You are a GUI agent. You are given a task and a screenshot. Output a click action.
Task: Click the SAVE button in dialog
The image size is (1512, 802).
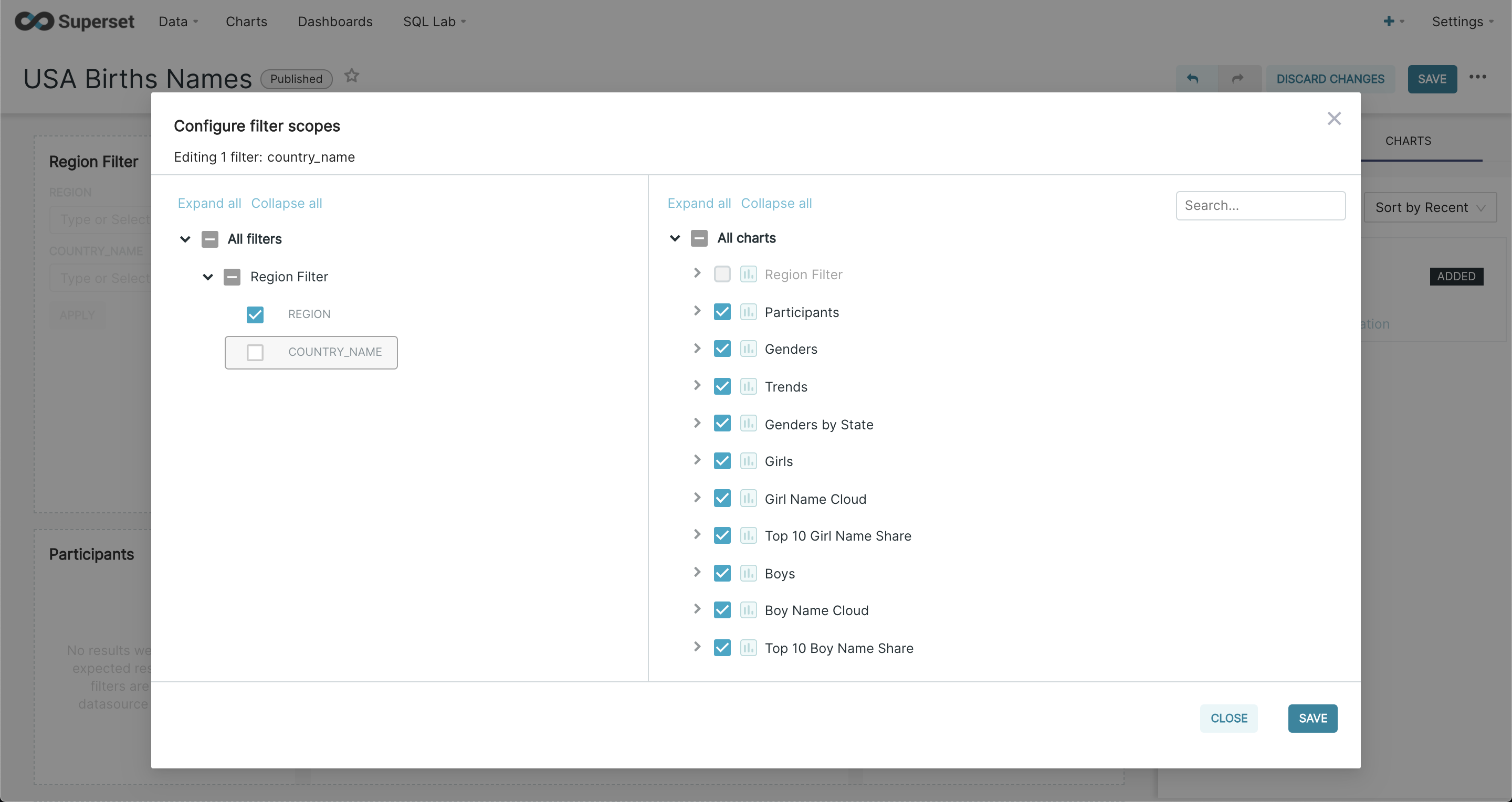click(1312, 718)
